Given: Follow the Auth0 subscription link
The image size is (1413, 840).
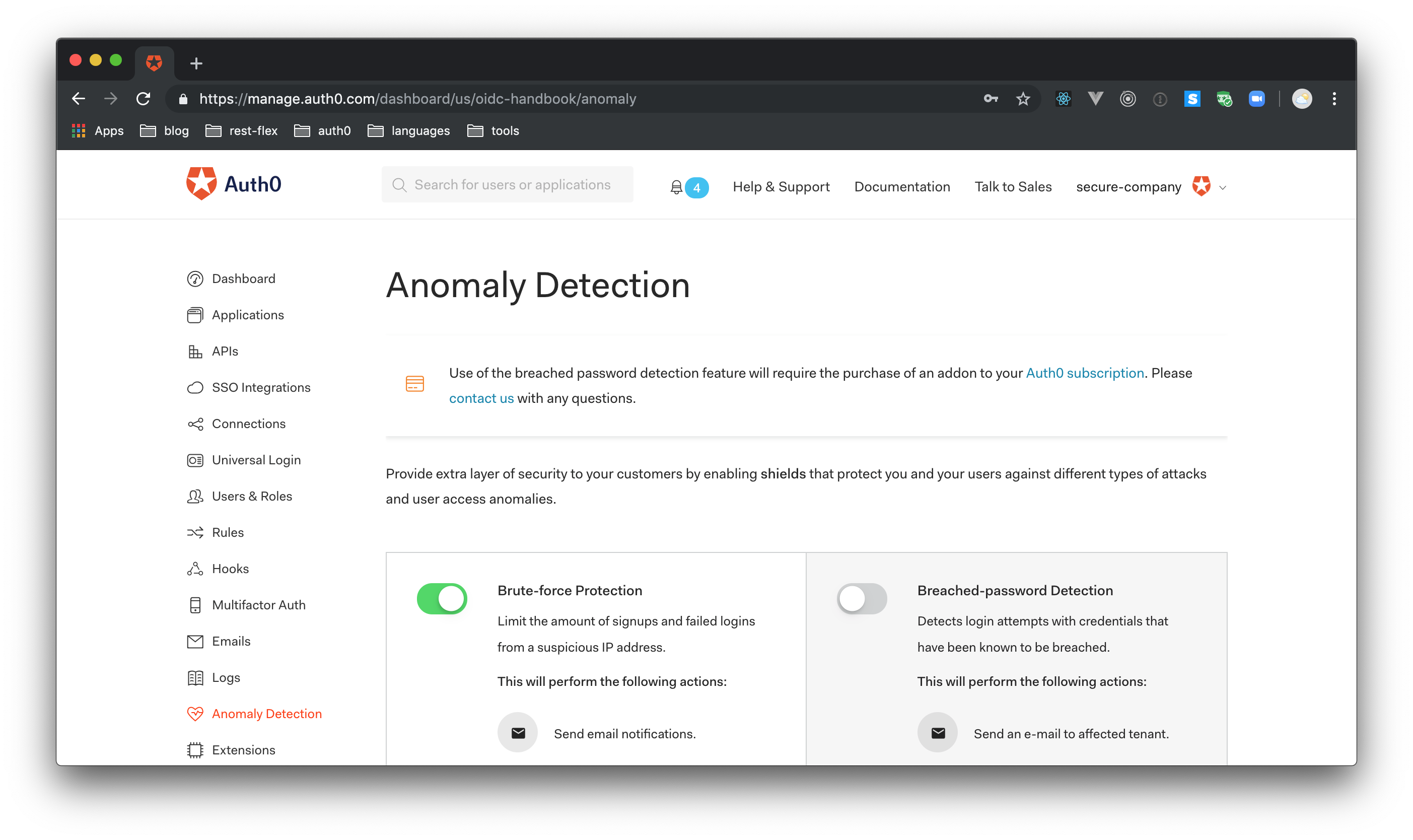Looking at the screenshot, I should (x=1084, y=374).
